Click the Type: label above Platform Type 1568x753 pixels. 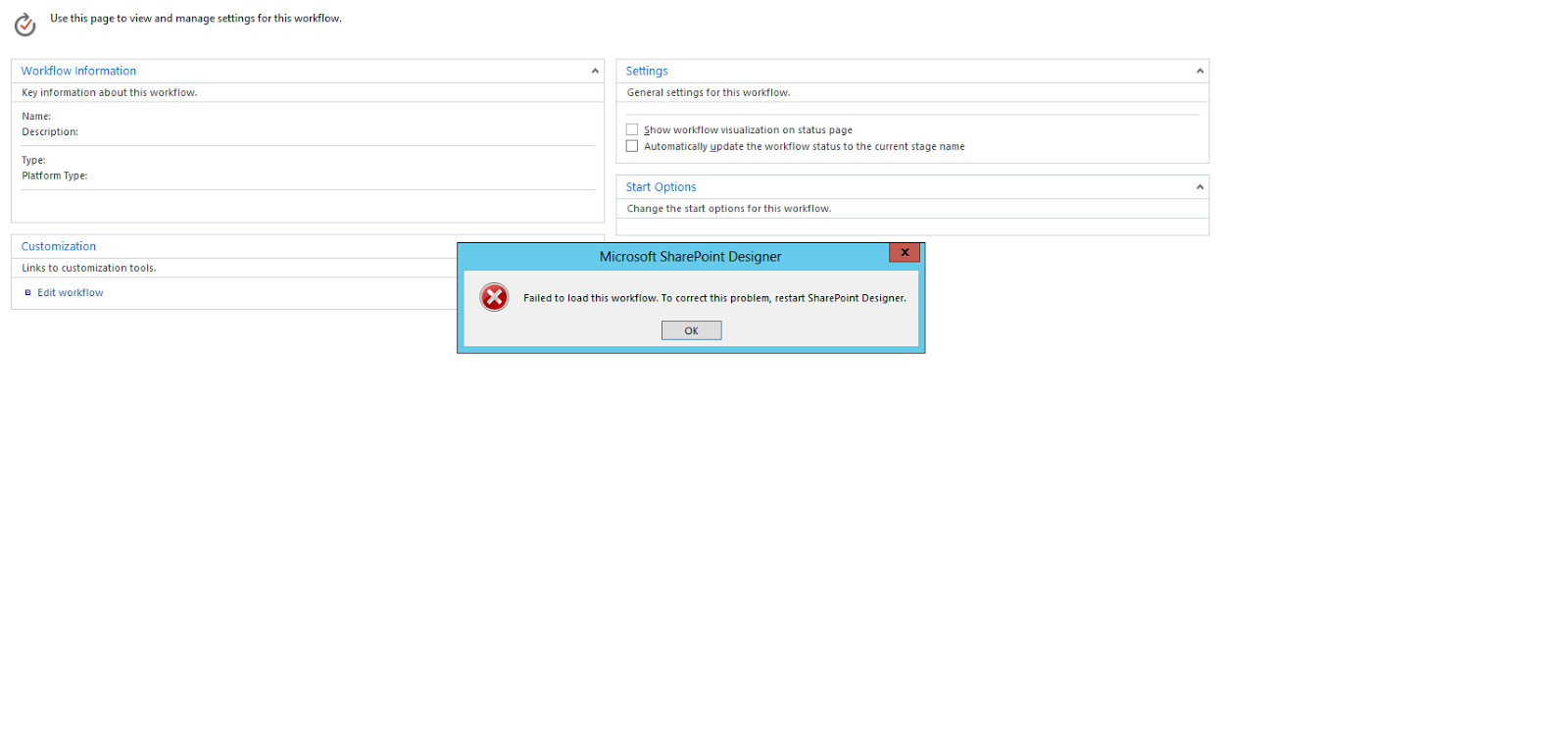click(33, 160)
